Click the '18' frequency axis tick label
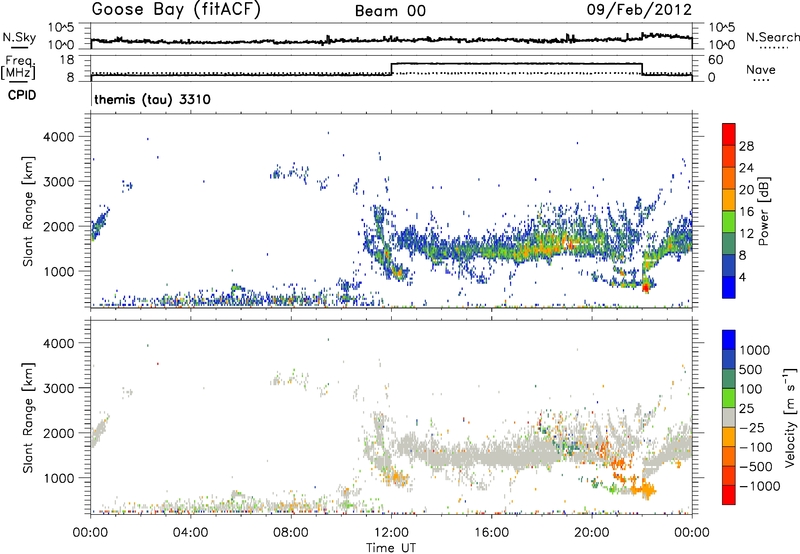 pyautogui.click(x=67, y=60)
